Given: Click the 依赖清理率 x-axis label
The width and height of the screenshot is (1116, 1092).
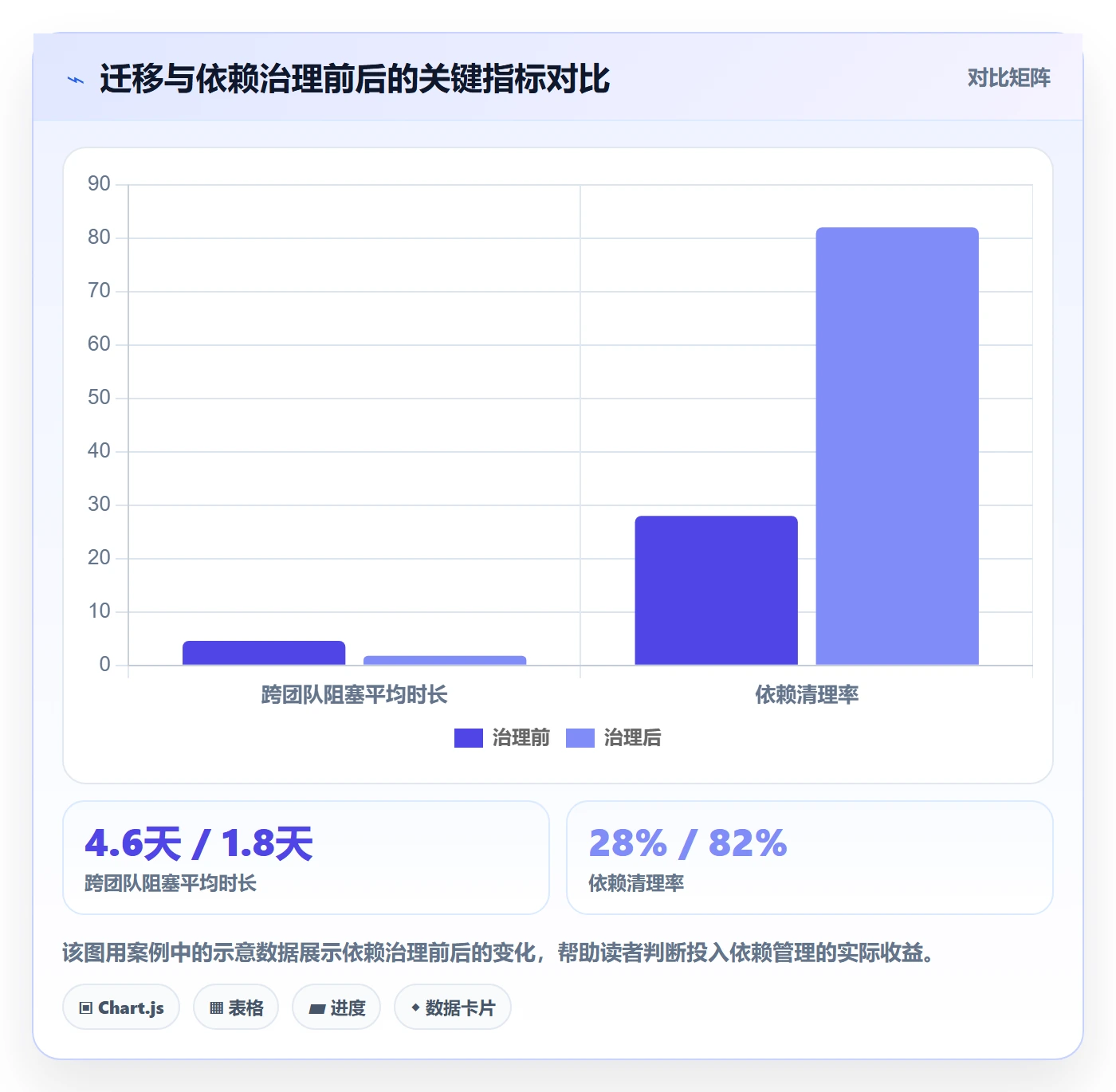Looking at the screenshot, I should click(807, 695).
